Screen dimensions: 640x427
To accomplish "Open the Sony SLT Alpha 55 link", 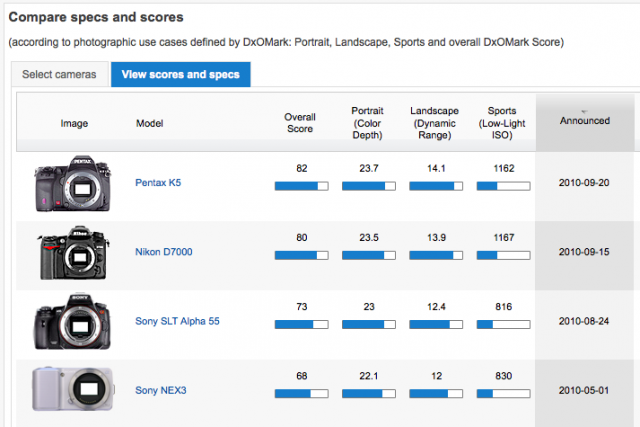I will pos(177,321).
